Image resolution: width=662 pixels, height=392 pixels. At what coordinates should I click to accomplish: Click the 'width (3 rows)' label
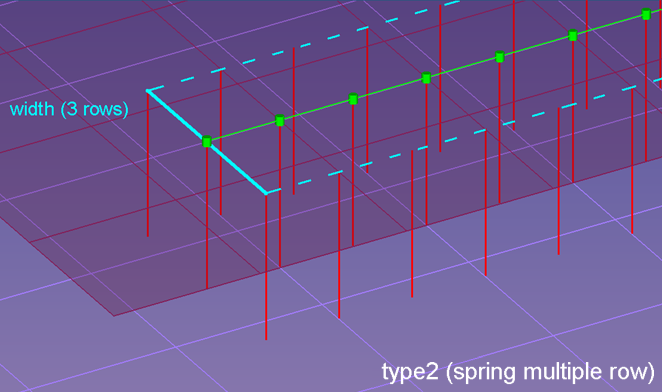(69, 109)
